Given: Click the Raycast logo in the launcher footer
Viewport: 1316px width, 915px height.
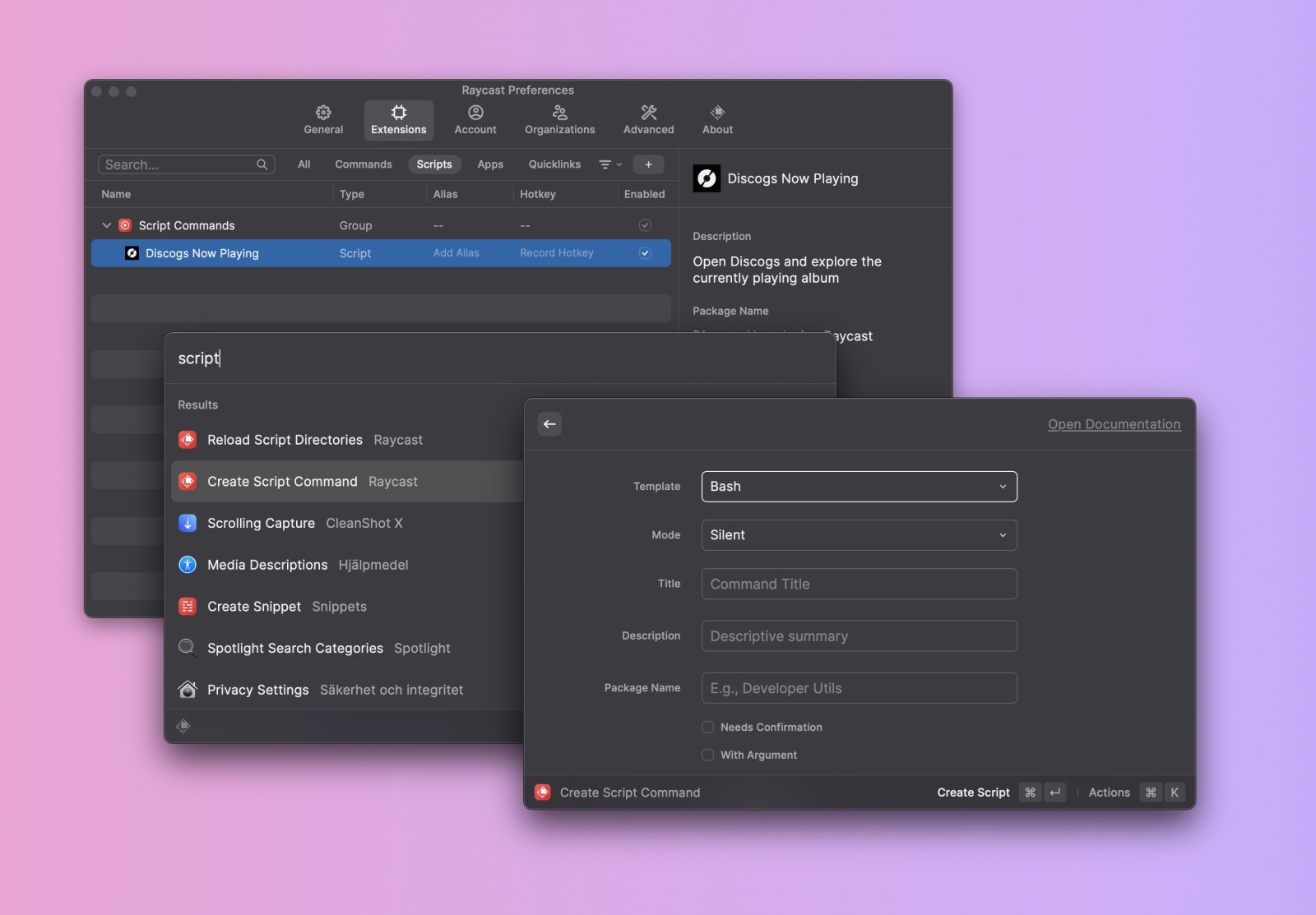Looking at the screenshot, I should (x=183, y=726).
